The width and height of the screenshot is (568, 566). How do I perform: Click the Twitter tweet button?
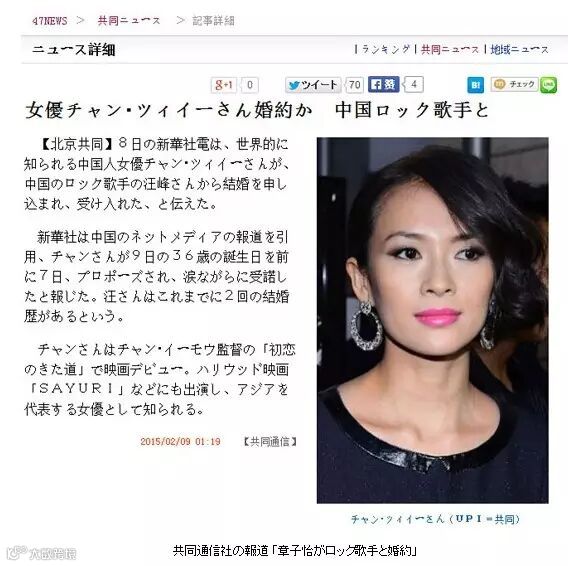313,85
